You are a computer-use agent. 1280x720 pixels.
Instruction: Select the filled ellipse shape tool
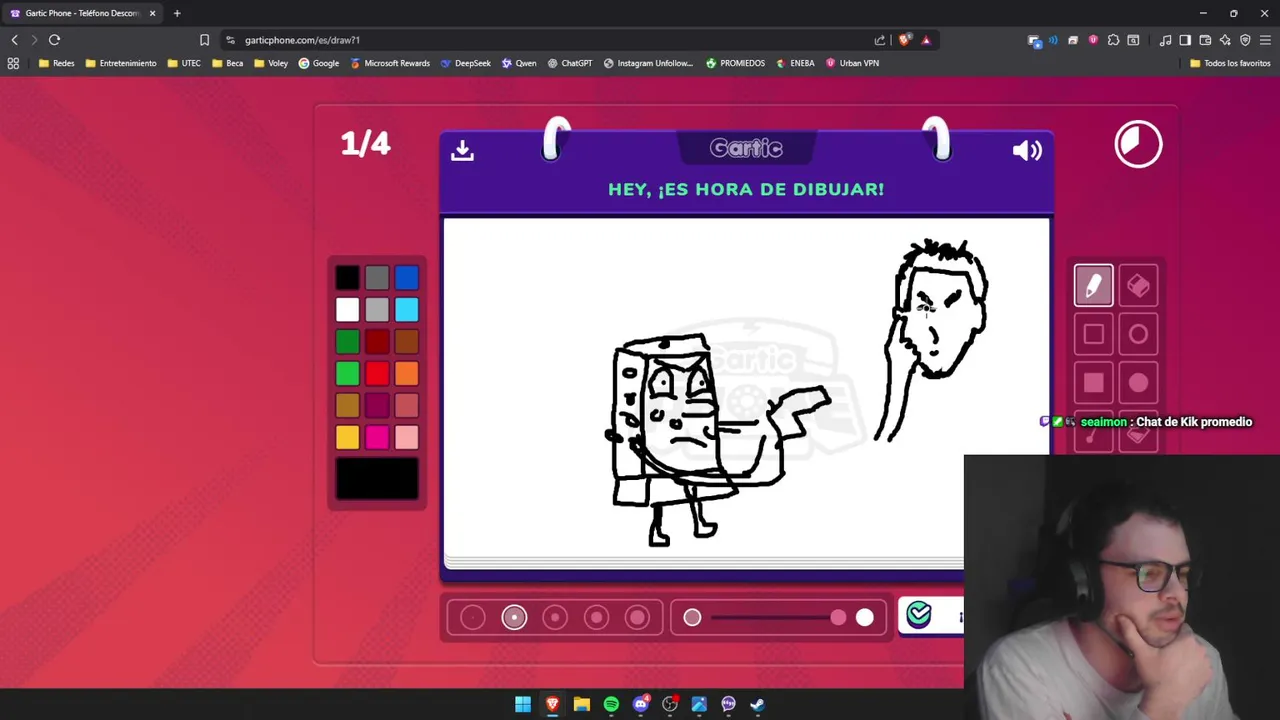coord(1138,383)
